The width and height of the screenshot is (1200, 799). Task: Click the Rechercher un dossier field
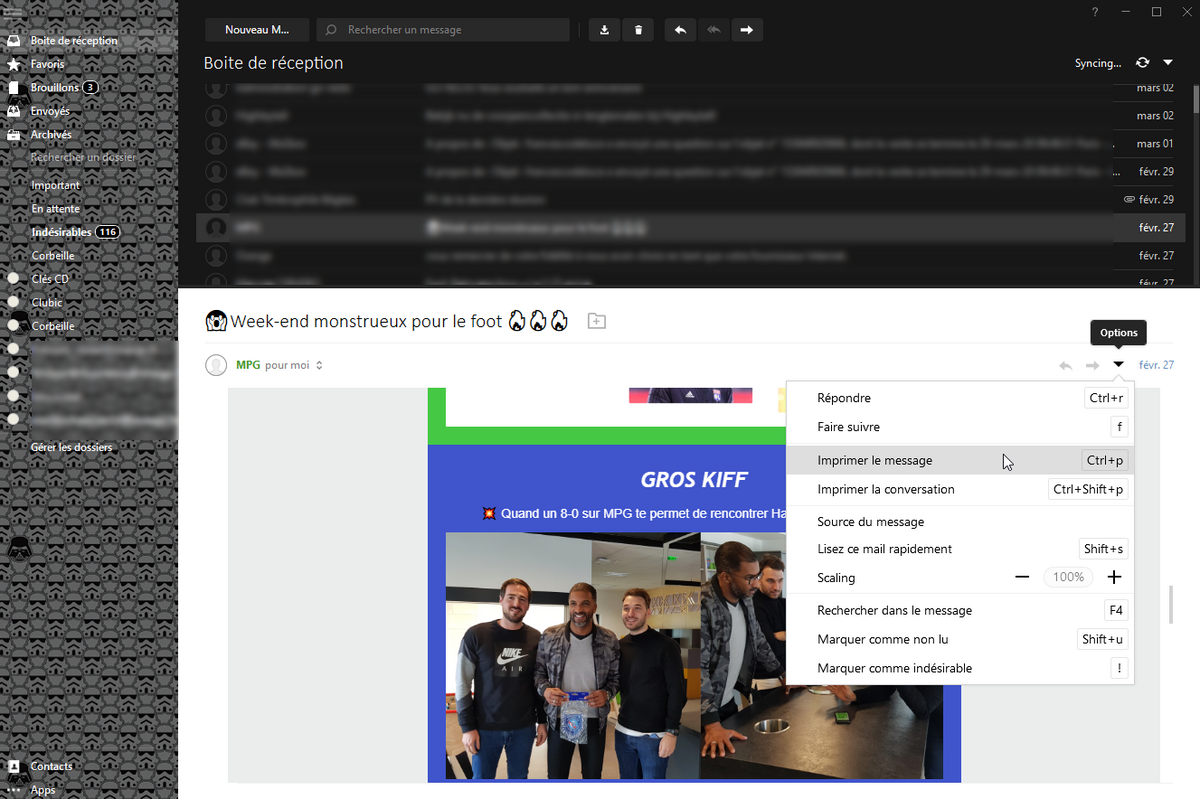click(84, 158)
